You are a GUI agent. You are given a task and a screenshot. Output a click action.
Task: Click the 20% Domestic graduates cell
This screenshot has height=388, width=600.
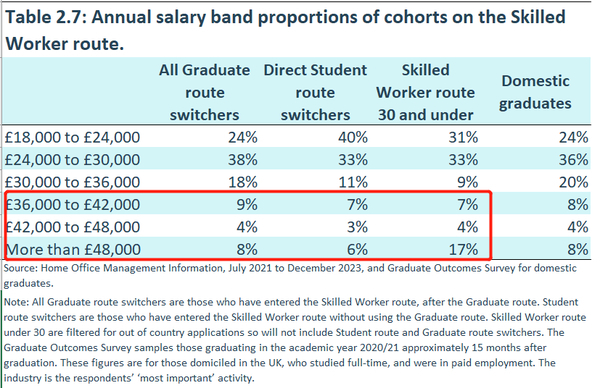(573, 182)
